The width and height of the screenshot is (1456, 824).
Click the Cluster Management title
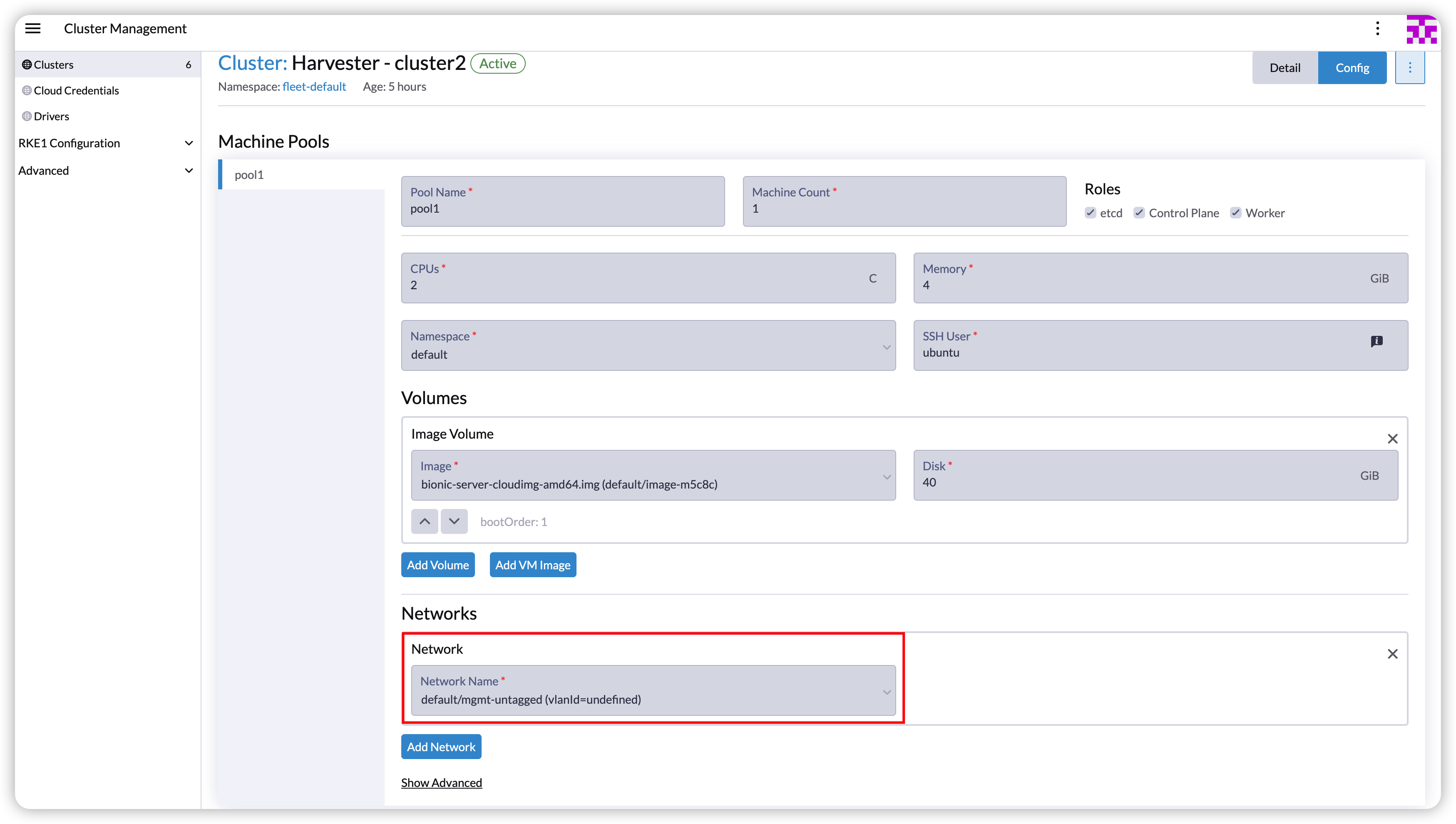(125, 28)
